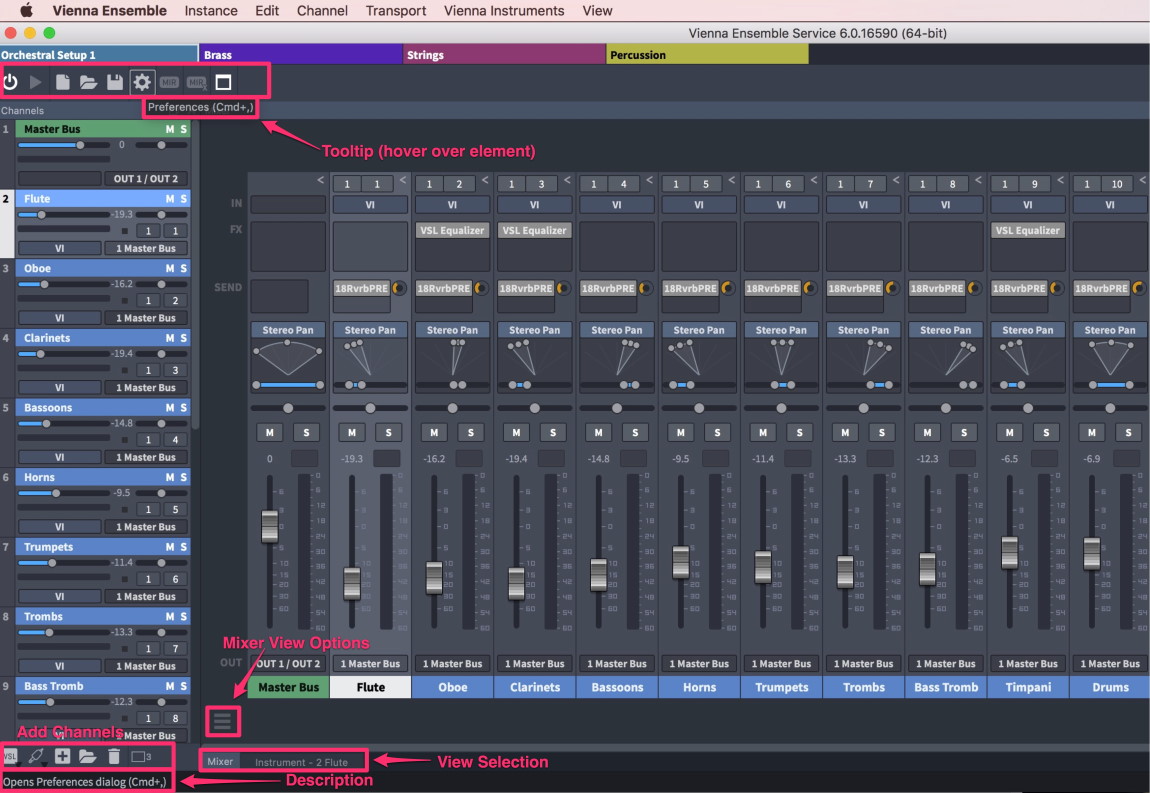Image resolution: width=1150 pixels, height=793 pixels.
Task: Collapse the Trumpets mixer strip arrow
Action: coord(813,180)
